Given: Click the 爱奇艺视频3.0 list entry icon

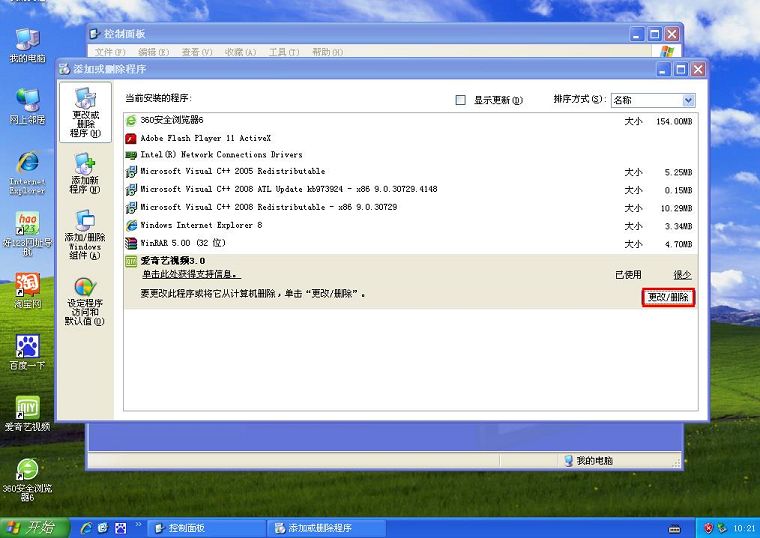Looking at the screenshot, I should (x=131, y=261).
